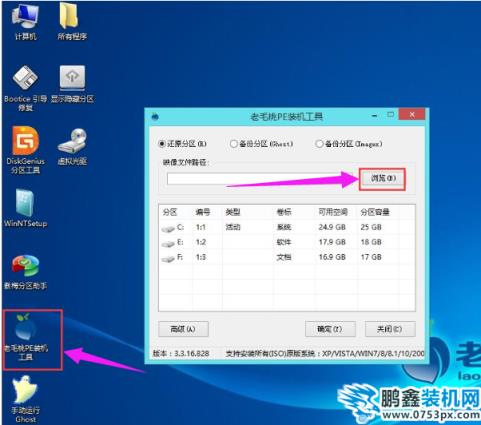Open the 傲梅分区助手 desktop icon
The image size is (481, 425).
click(x=25, y=272)
